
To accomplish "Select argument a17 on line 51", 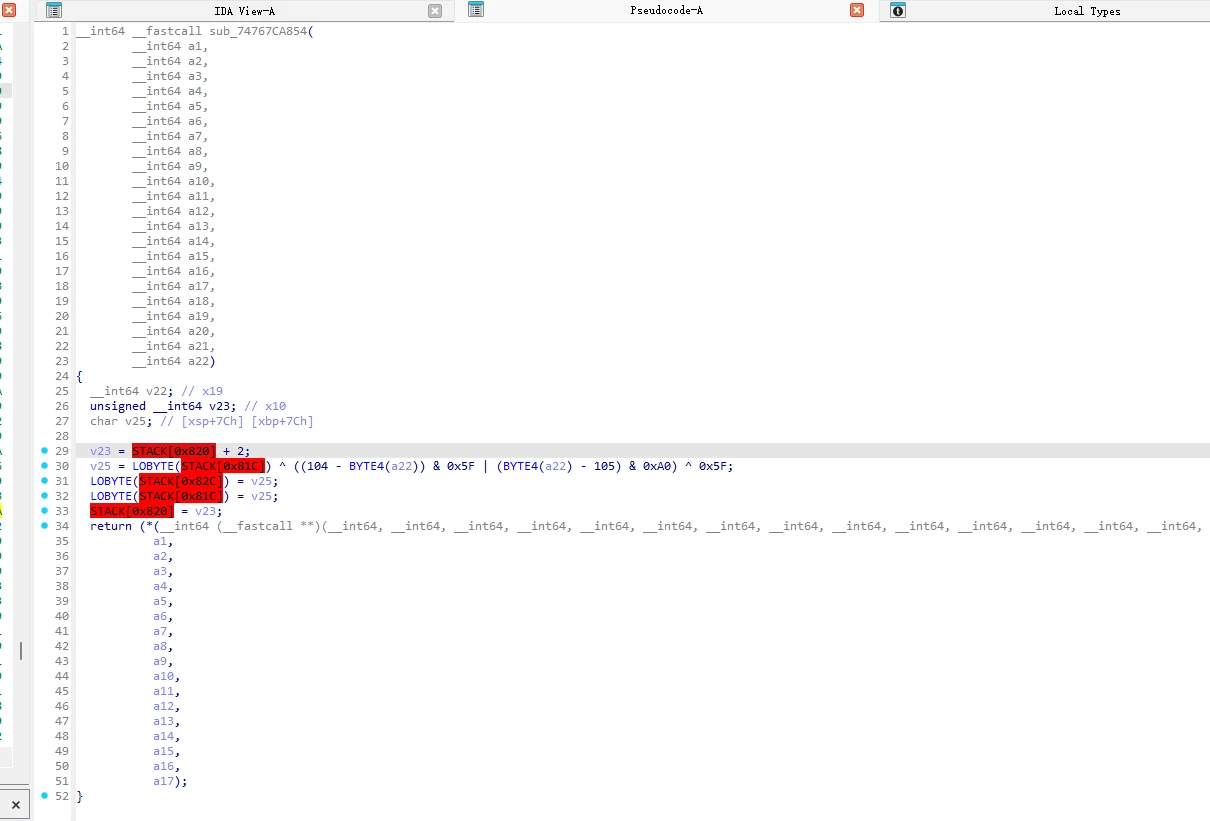I will [x=163, y=781].
